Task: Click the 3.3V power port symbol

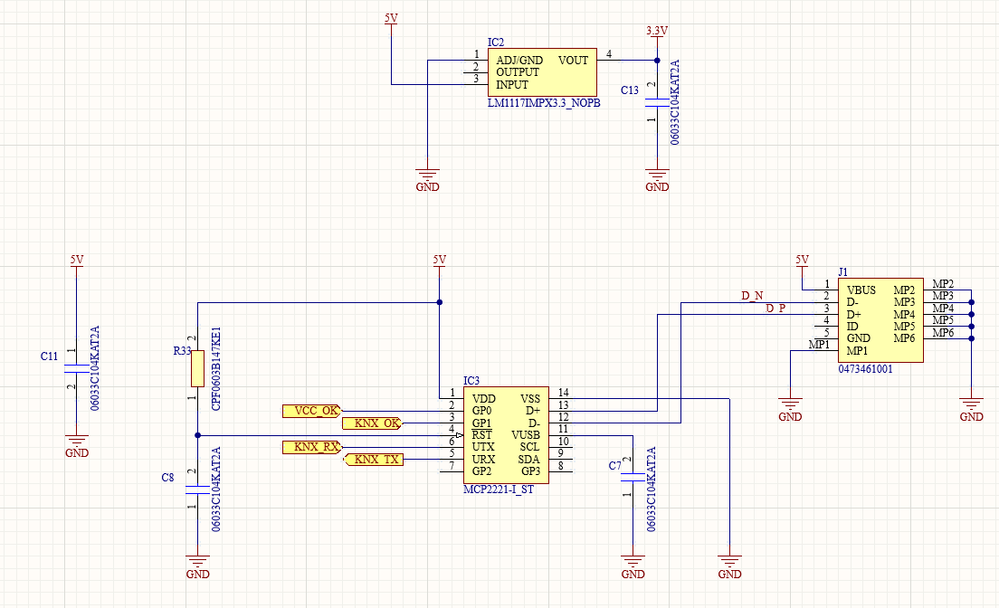Action: [657, 34]
